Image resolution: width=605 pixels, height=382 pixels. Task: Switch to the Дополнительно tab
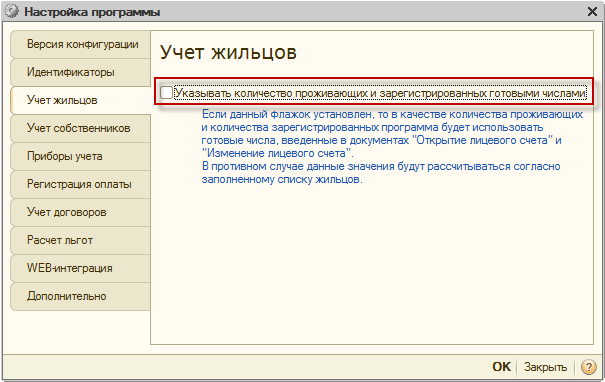81,296
